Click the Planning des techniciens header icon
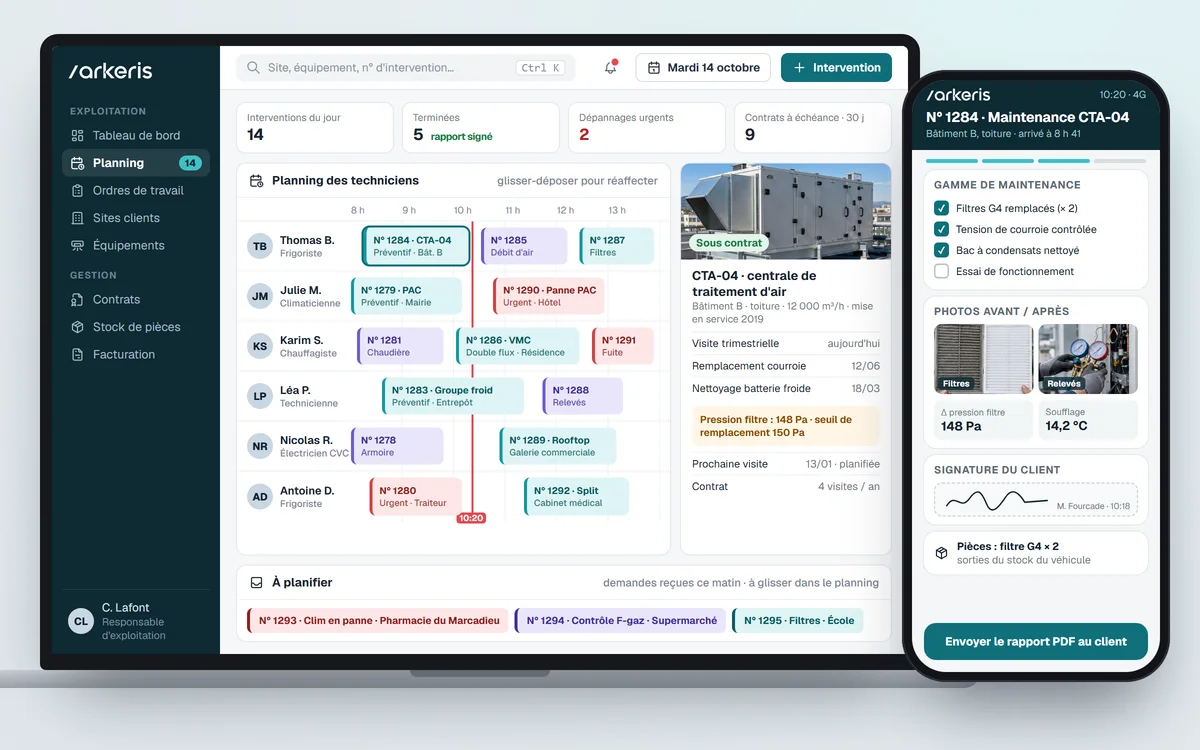 tap(256, 181)
